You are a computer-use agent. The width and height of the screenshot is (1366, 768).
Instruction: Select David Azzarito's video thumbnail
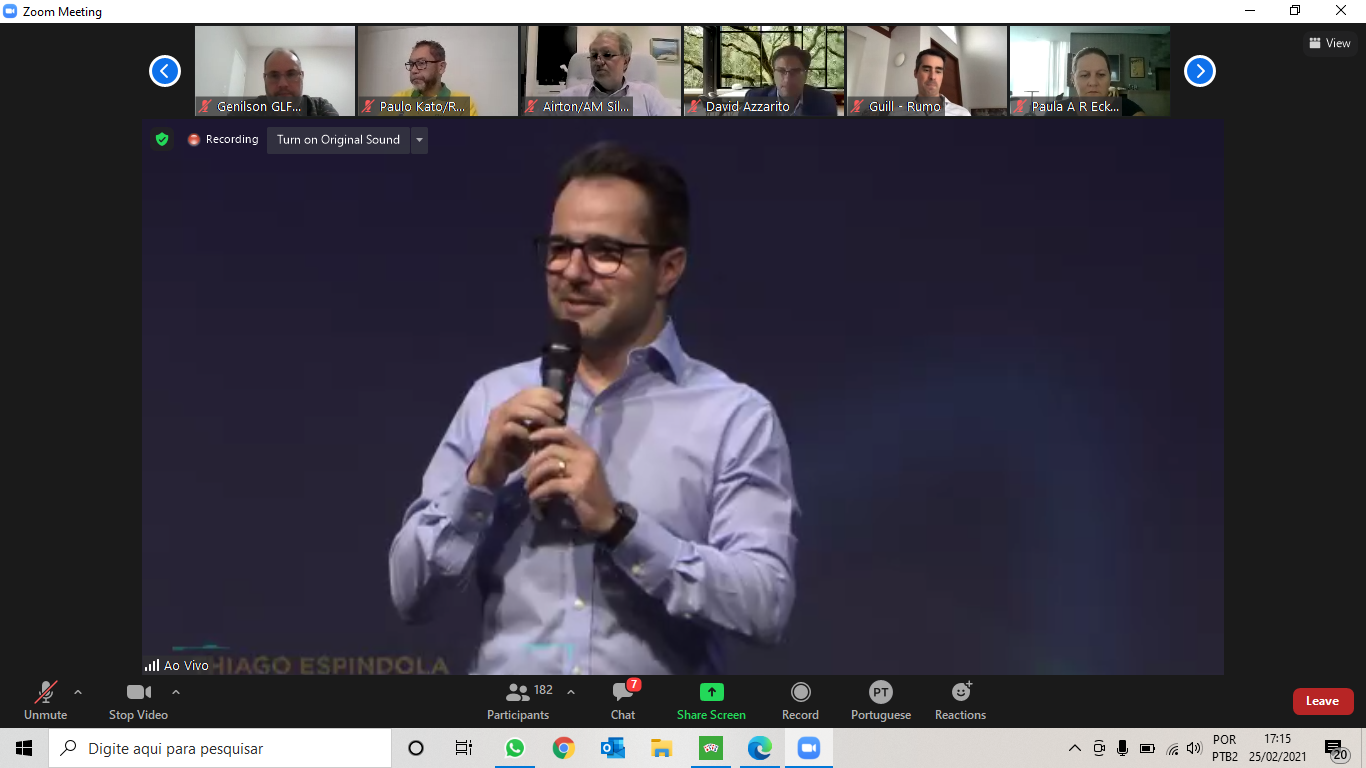coord(764,71)
